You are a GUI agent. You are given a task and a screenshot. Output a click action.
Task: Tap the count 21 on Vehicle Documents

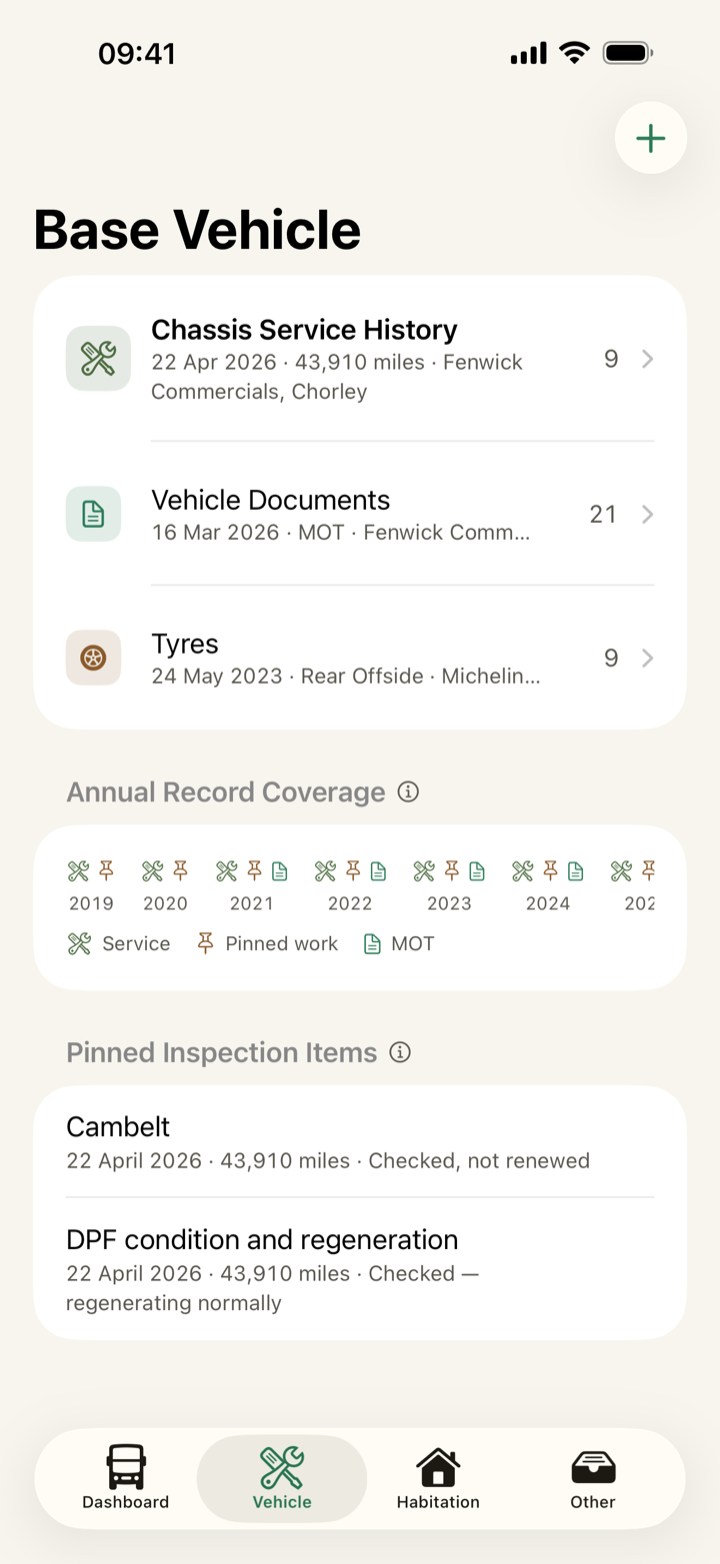pyautogui.click(x=603, y=514)
